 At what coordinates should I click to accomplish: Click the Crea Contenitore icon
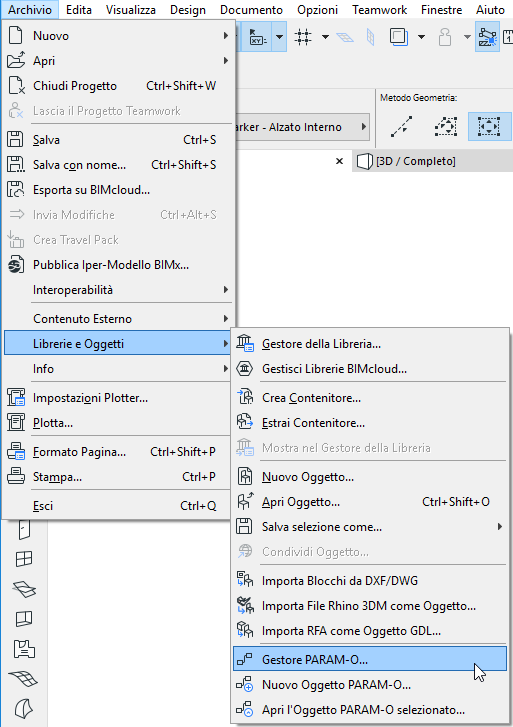pos(245,397)
